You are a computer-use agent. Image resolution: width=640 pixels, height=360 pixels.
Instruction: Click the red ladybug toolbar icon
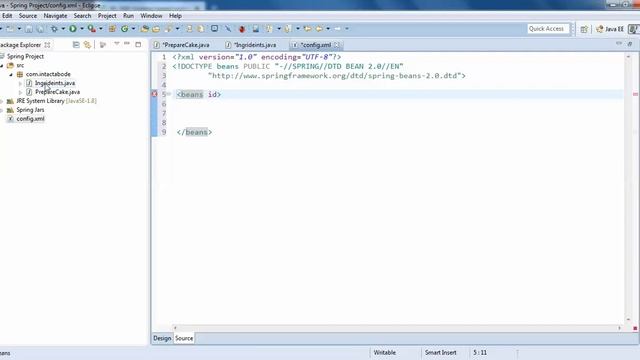click(x=242, y=29)
